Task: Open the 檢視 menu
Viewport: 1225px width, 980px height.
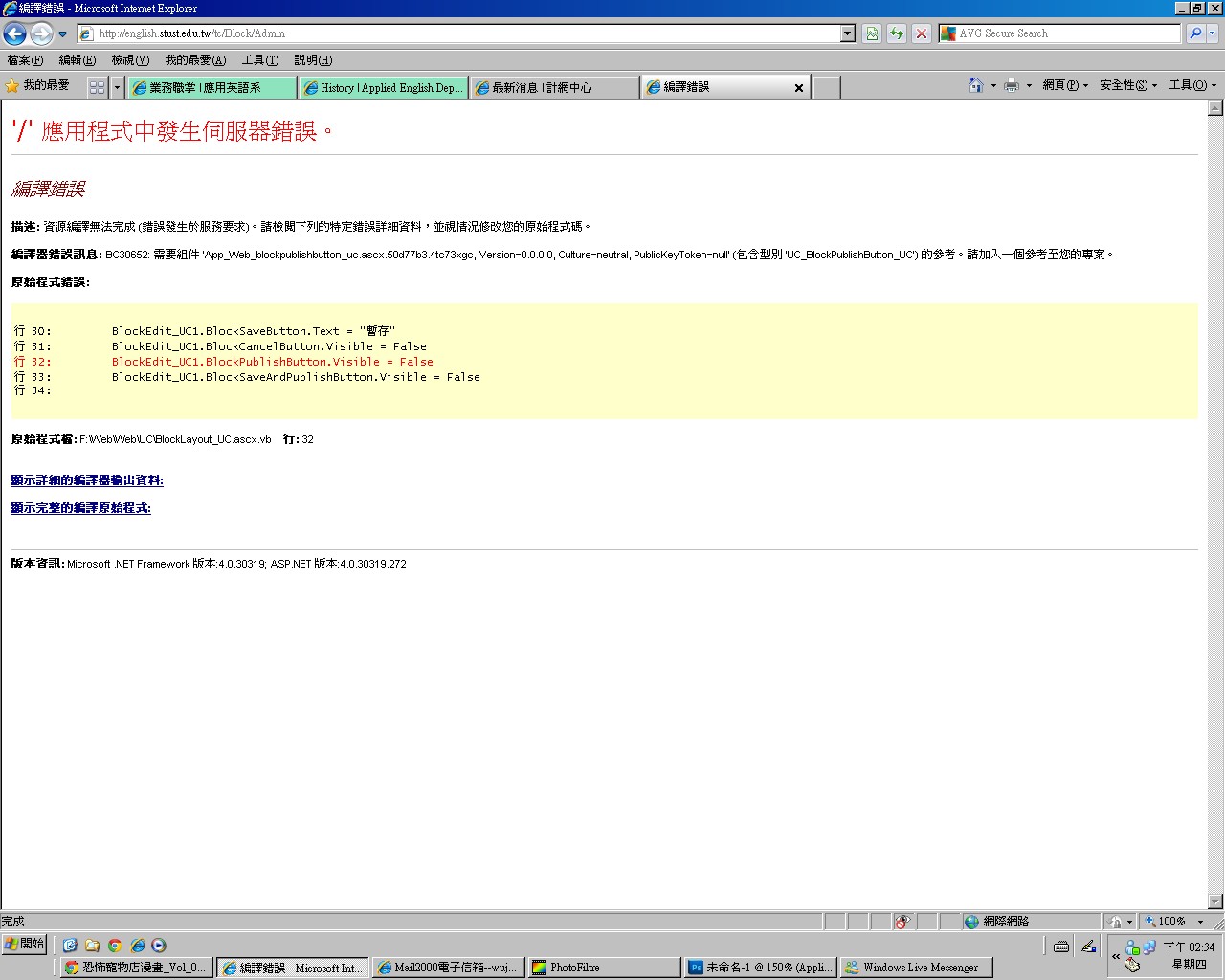Action: (x=129, y=60)
